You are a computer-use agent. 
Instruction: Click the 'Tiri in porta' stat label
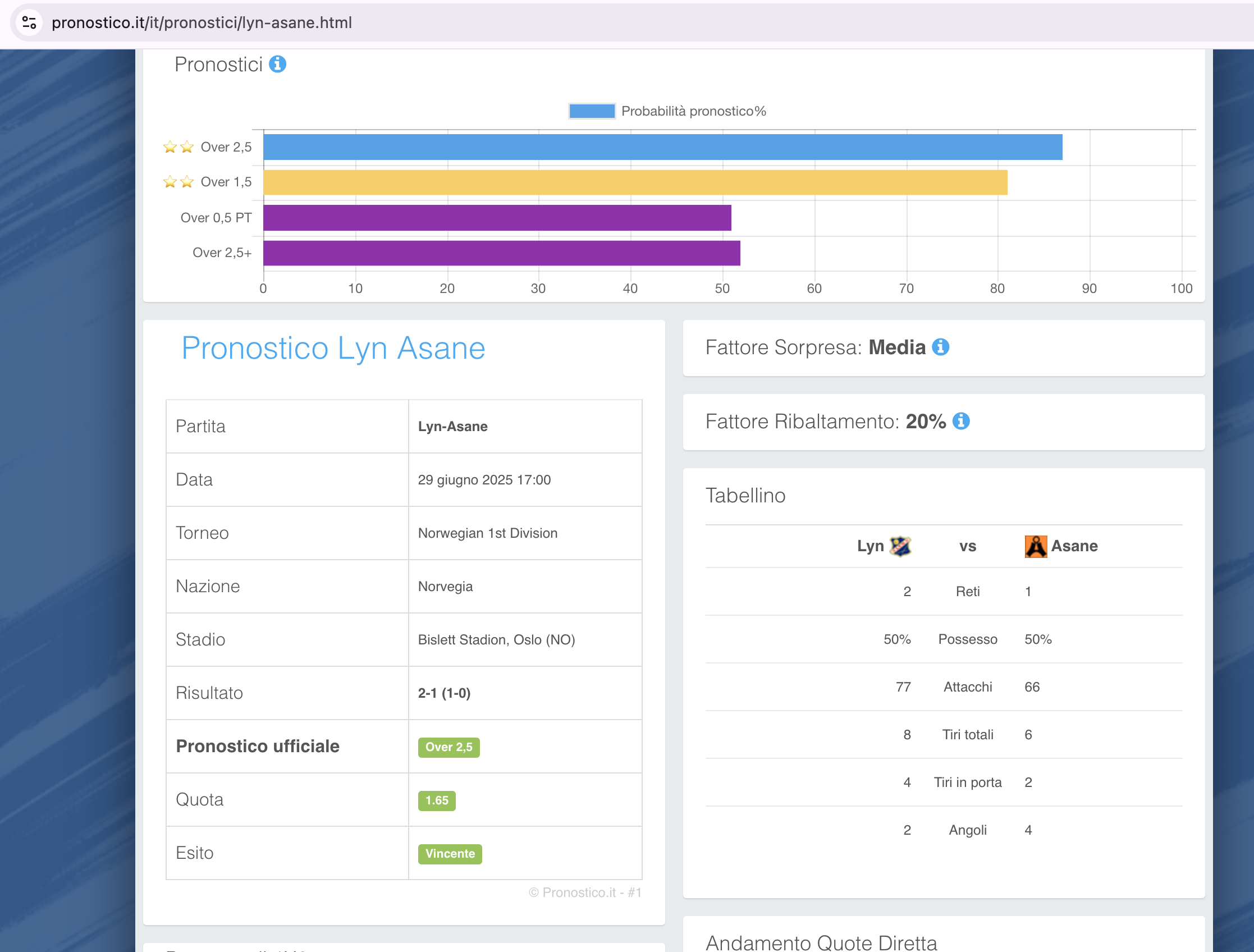point(968,782)
